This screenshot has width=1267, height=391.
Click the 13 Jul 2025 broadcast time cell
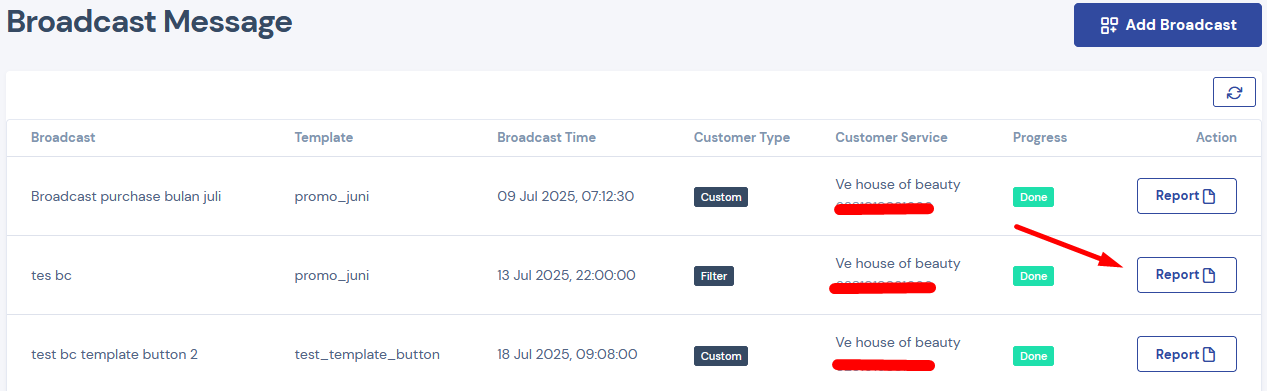pyautogui.click(x=566, y=275)
